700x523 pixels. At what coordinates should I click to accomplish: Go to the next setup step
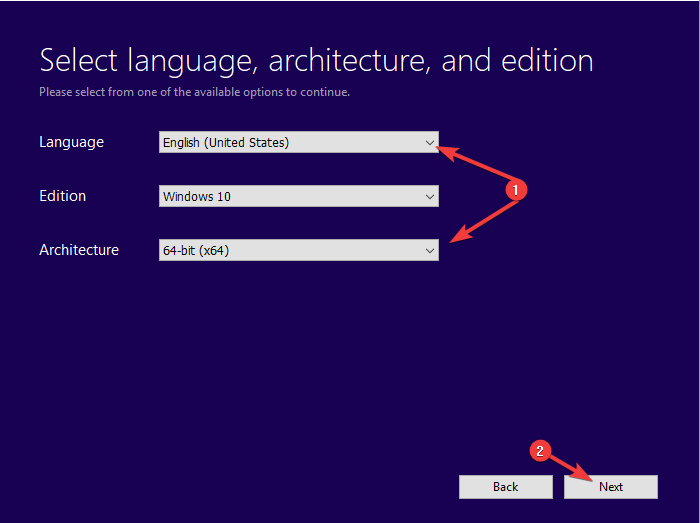(611, 487)
